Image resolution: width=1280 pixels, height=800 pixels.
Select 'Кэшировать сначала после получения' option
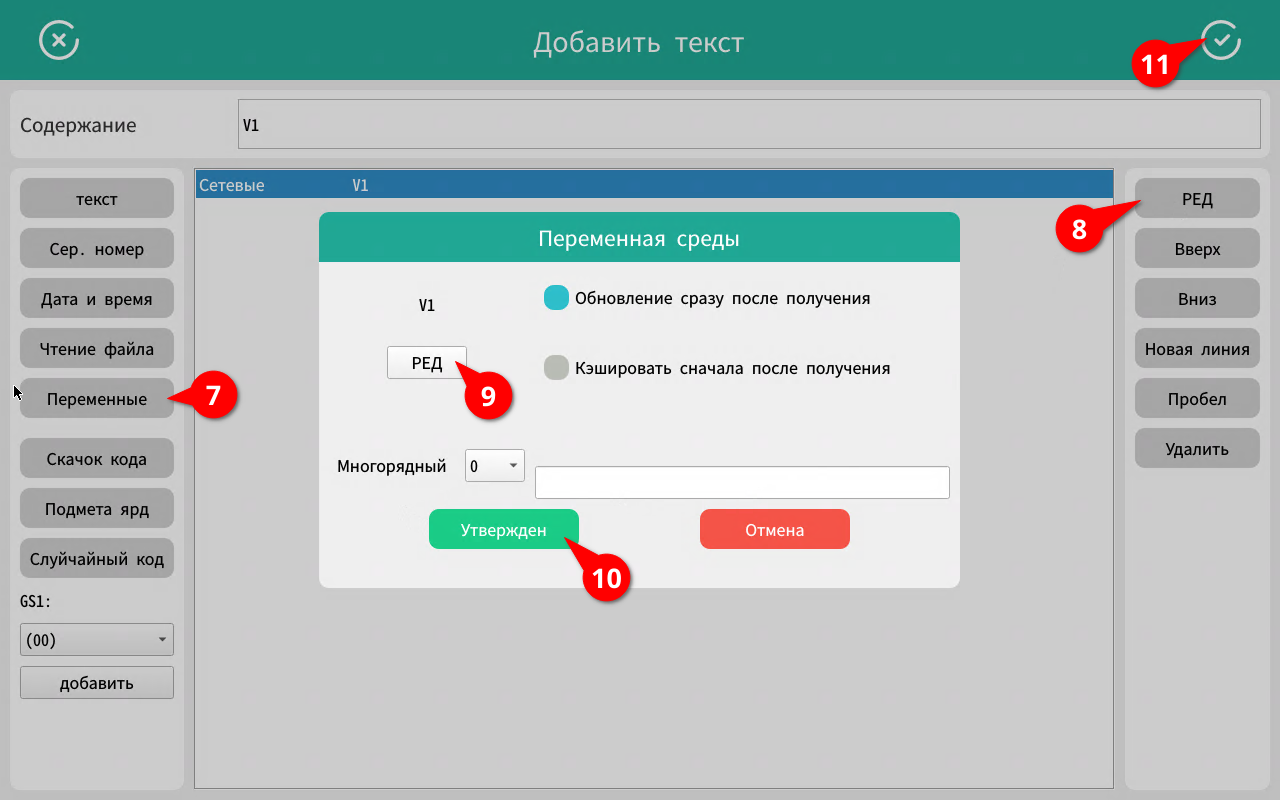click(x=556, y=368)
